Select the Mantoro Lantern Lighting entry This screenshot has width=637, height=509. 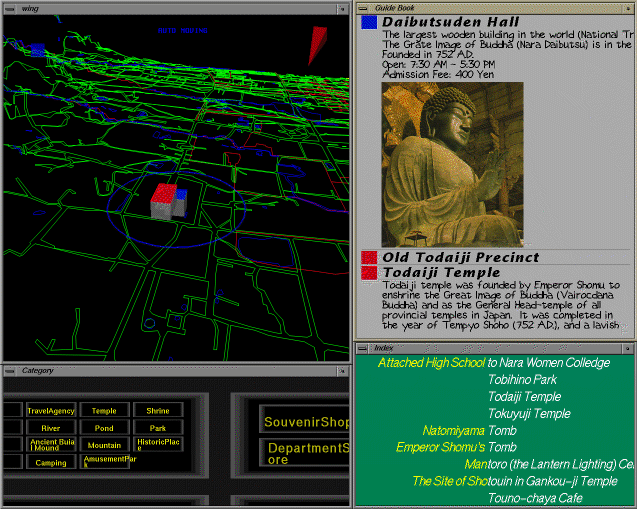coord(549,464)
